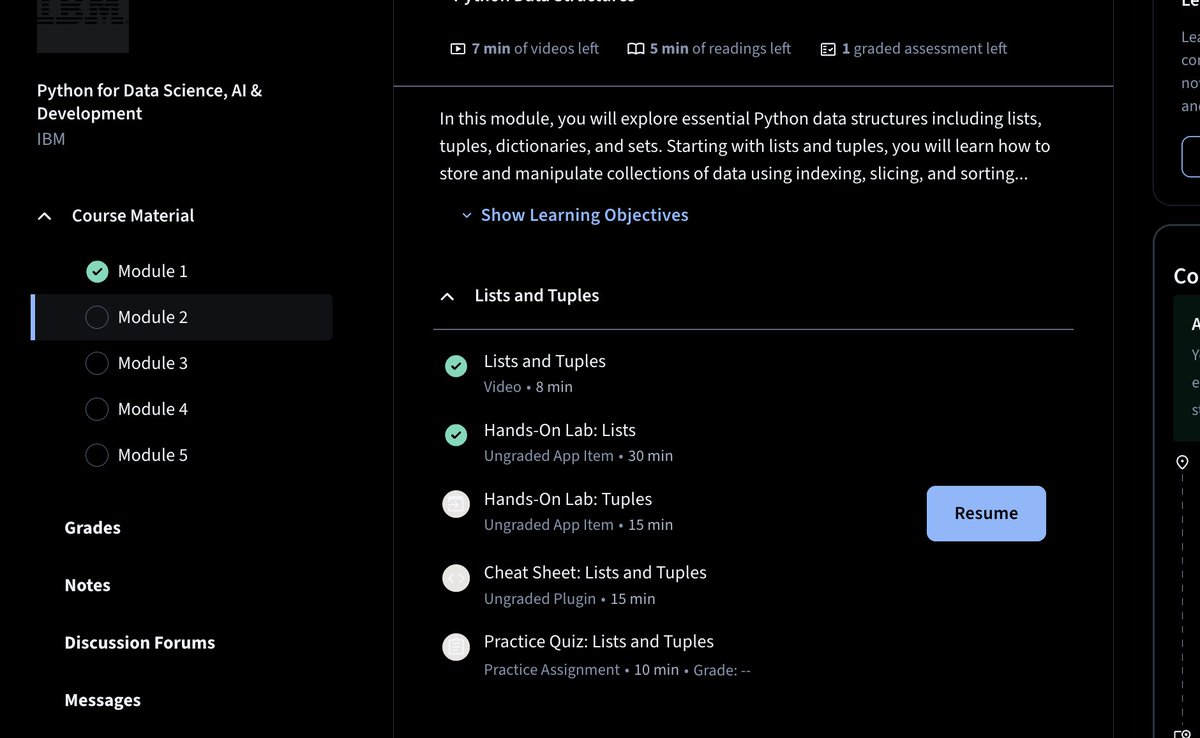The height and width of the screenshot is (738, 1200).
Task: Open the Lists and Tuples video link
Action: [544, 361]
